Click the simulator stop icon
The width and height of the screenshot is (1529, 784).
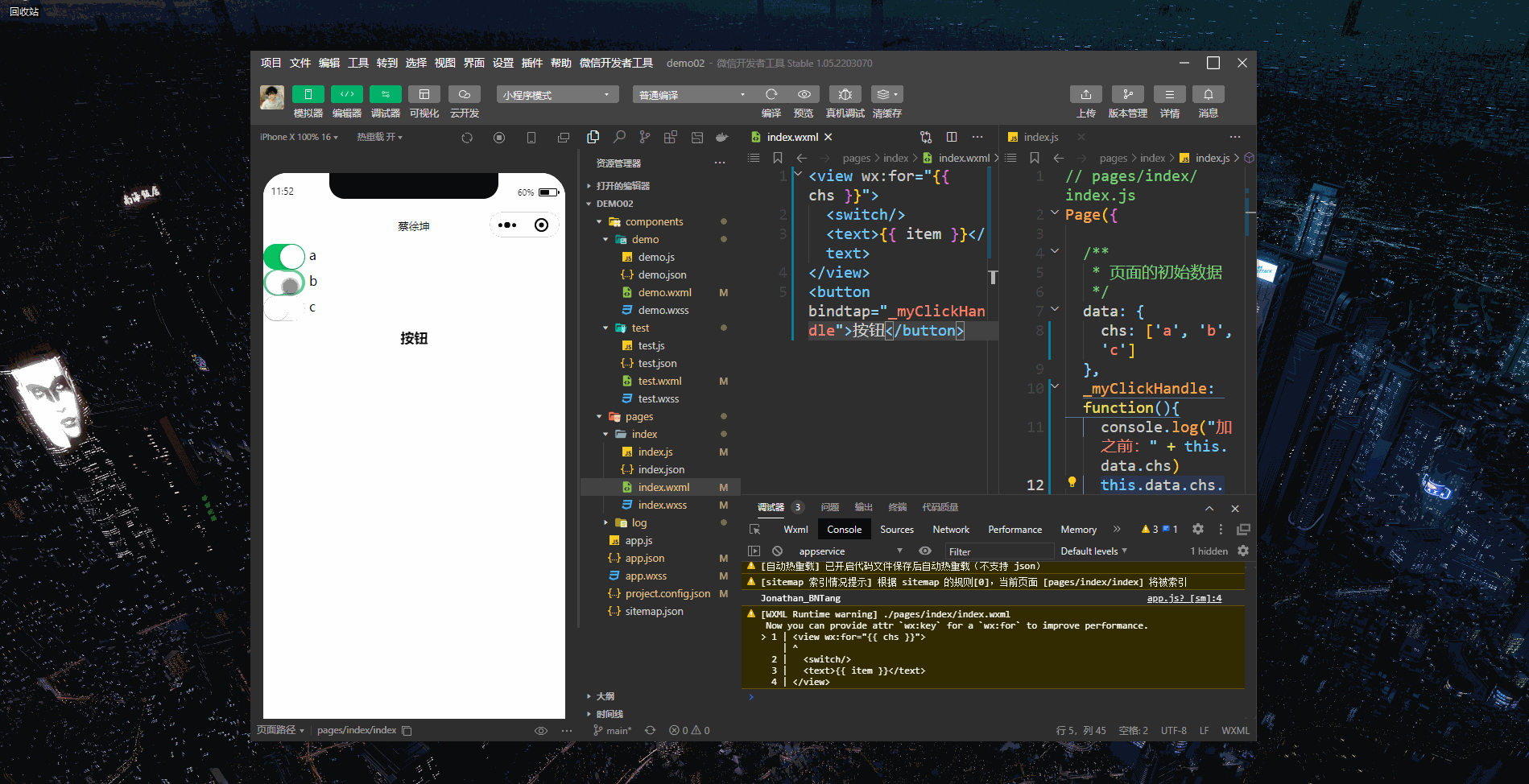pos(499,138)
